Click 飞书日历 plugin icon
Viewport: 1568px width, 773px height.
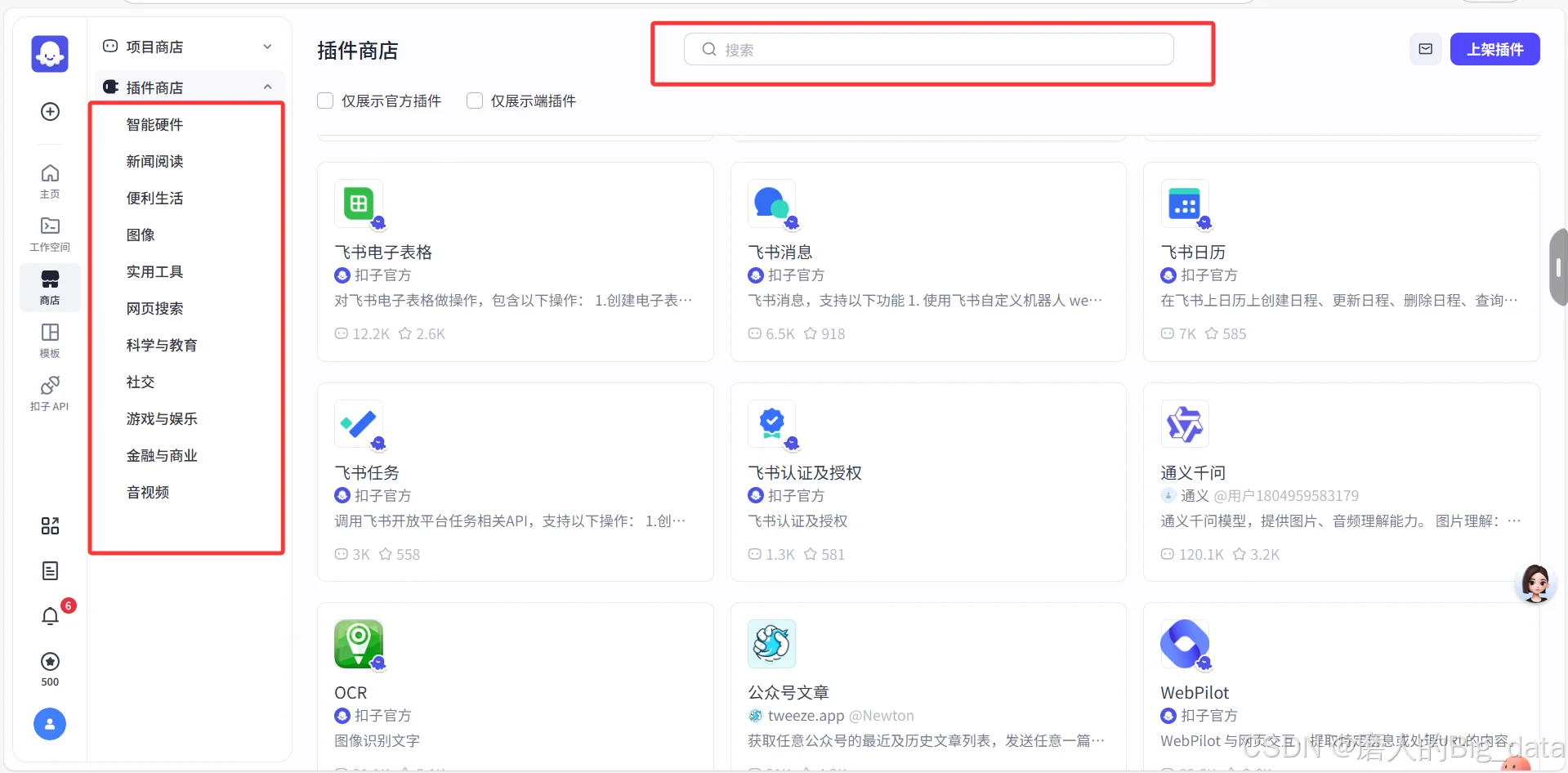pos(1185,204)
